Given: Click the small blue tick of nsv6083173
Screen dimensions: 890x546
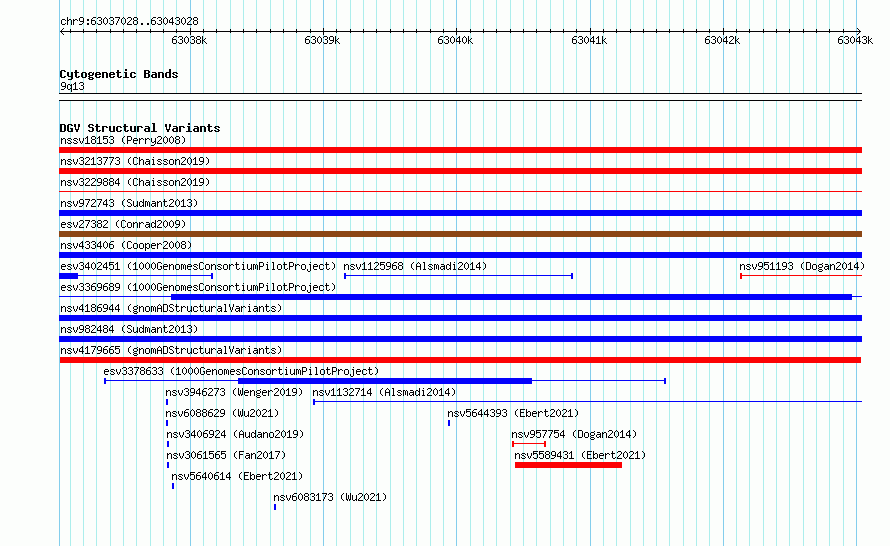Looking at the screenshot, I should click(275, 507).
